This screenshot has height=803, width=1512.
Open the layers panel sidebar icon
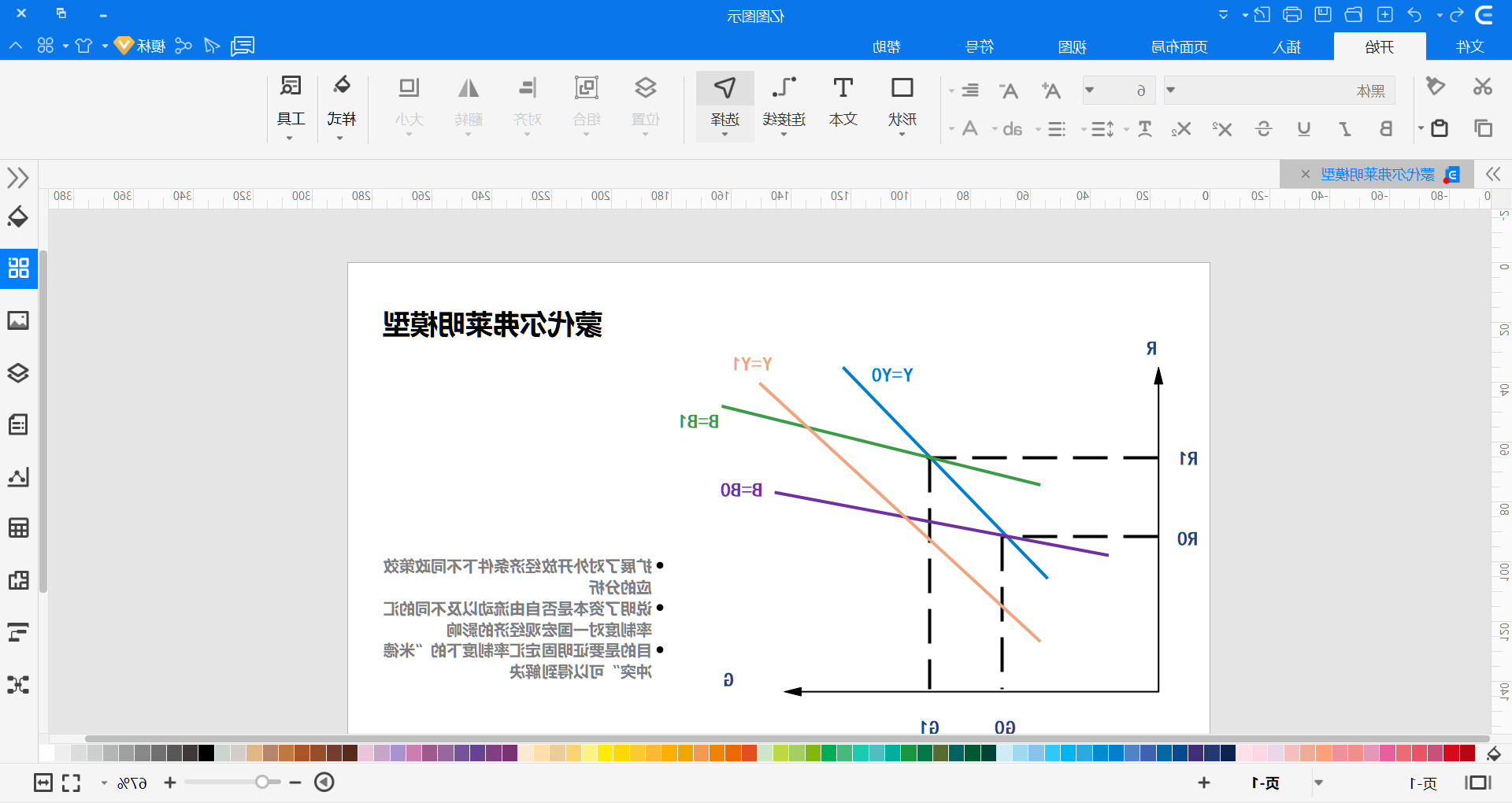tap(18, 372)
